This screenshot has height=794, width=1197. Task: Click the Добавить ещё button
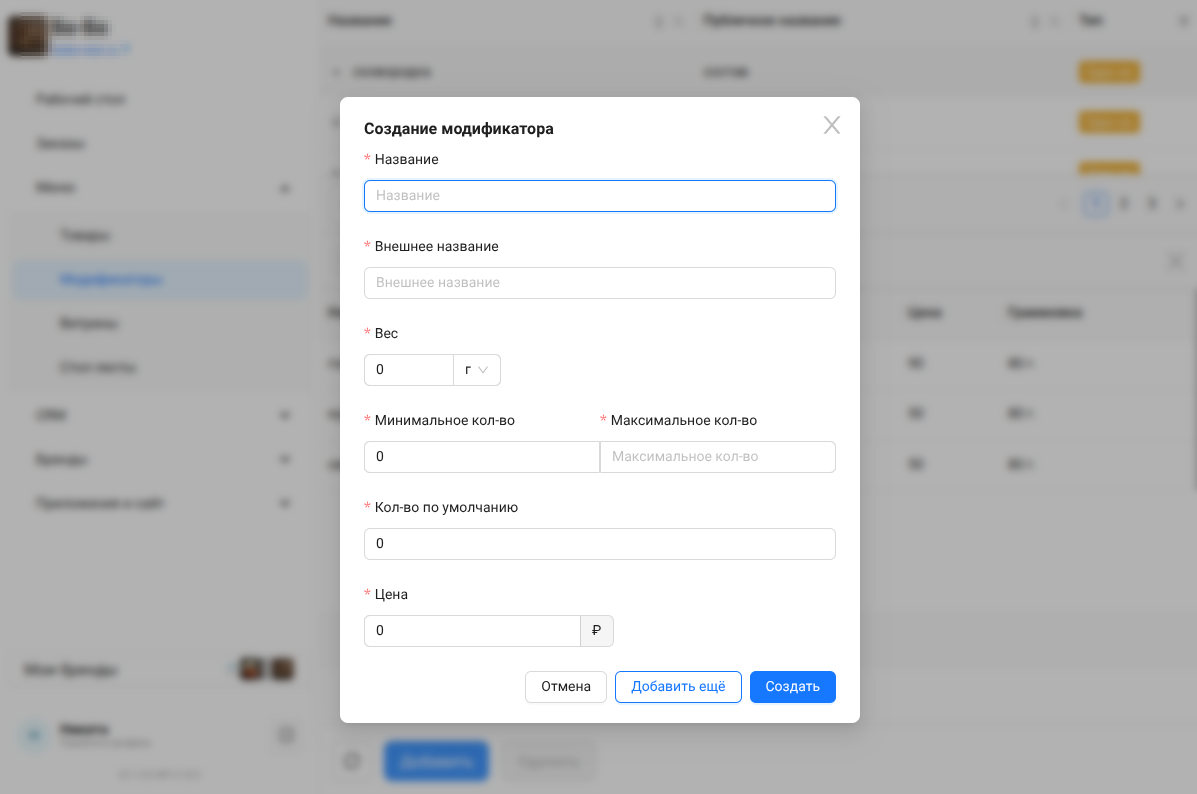(x=678, y=687)
